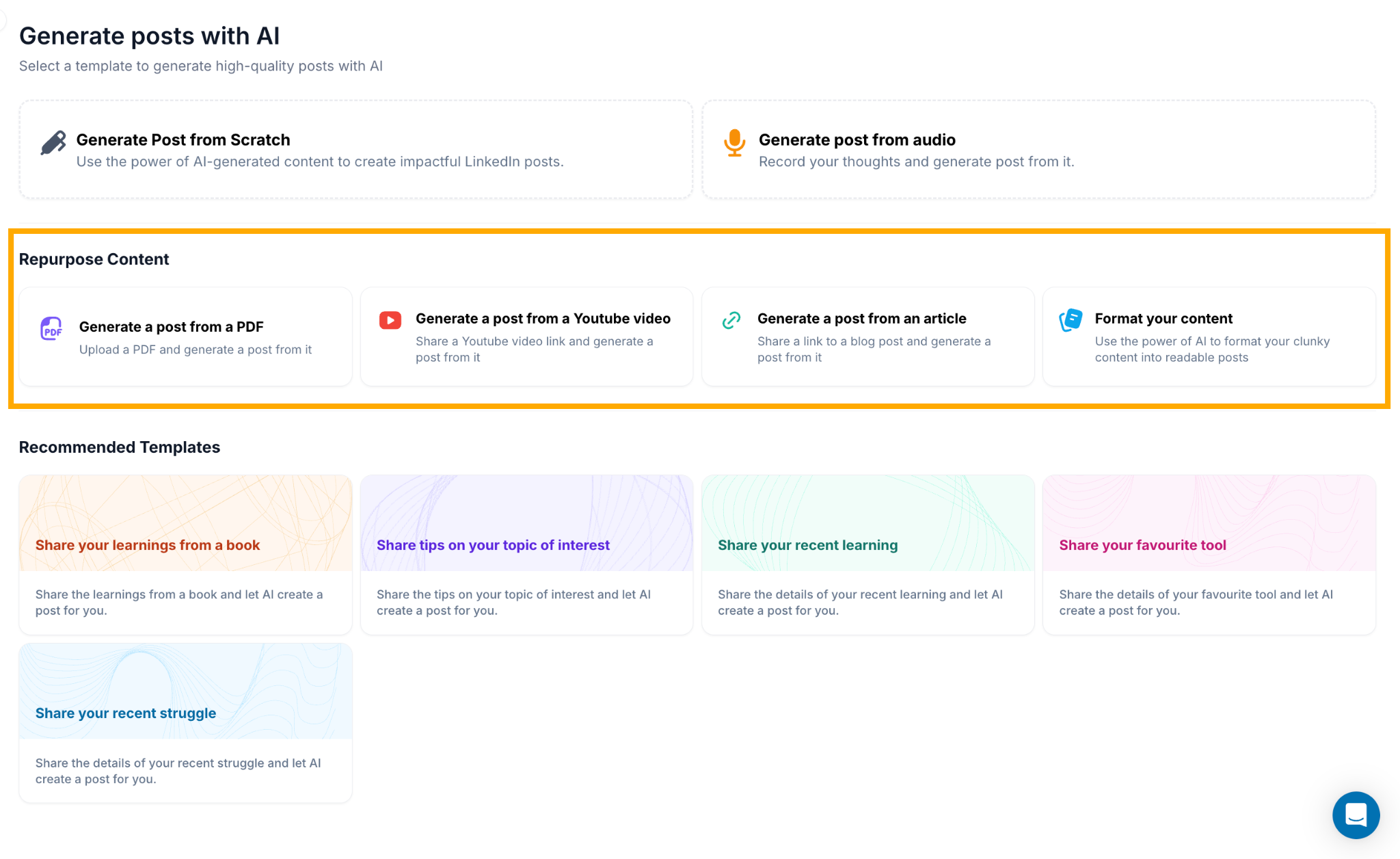
Task: Click 'Upload a PDF and generate a post from it'
Action: coord(196,349)
